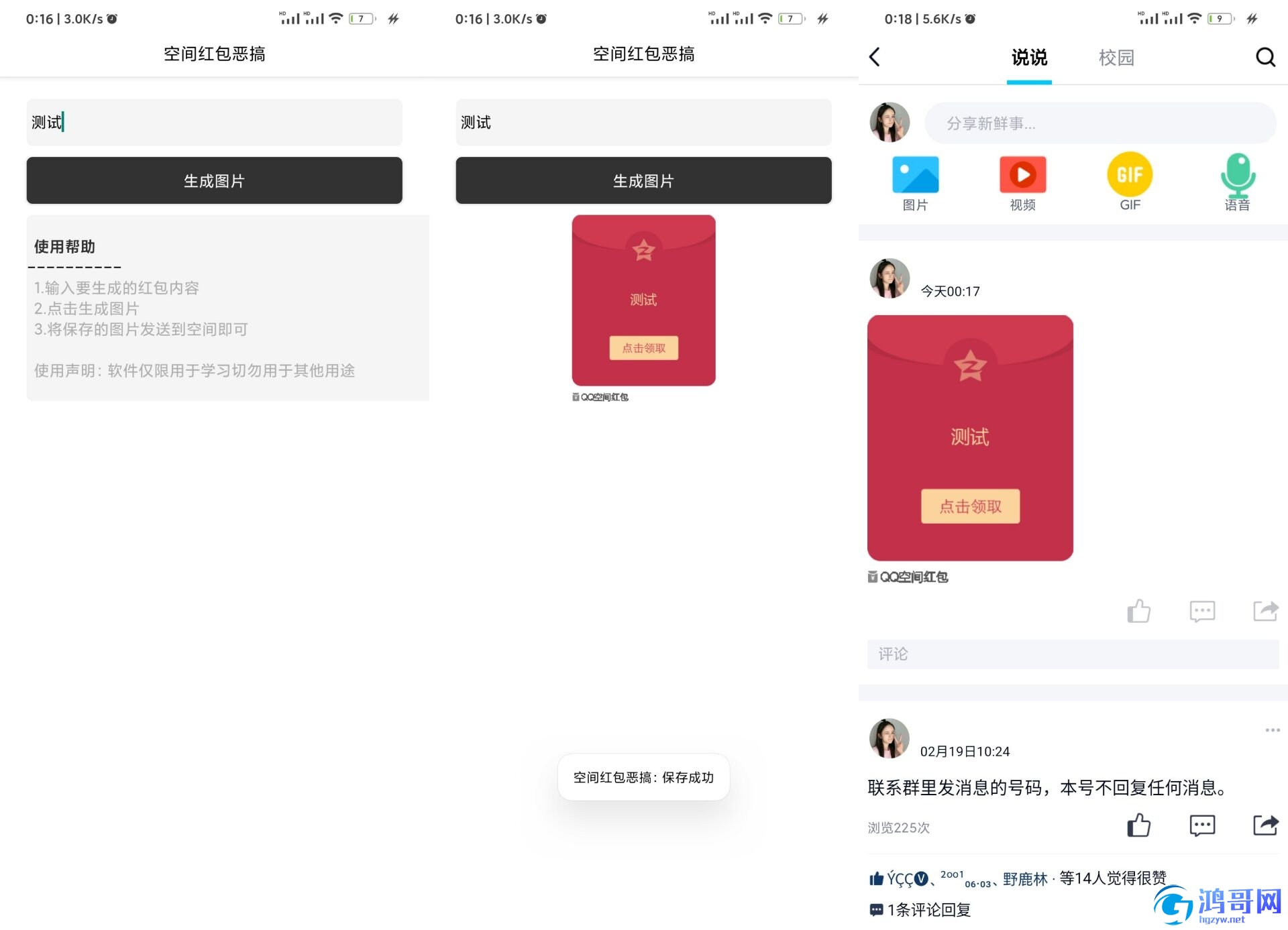Comment icon on 今天00:17 post
The height and width of the screenshot is (930, 1288).
click(x=1202, y=611)
